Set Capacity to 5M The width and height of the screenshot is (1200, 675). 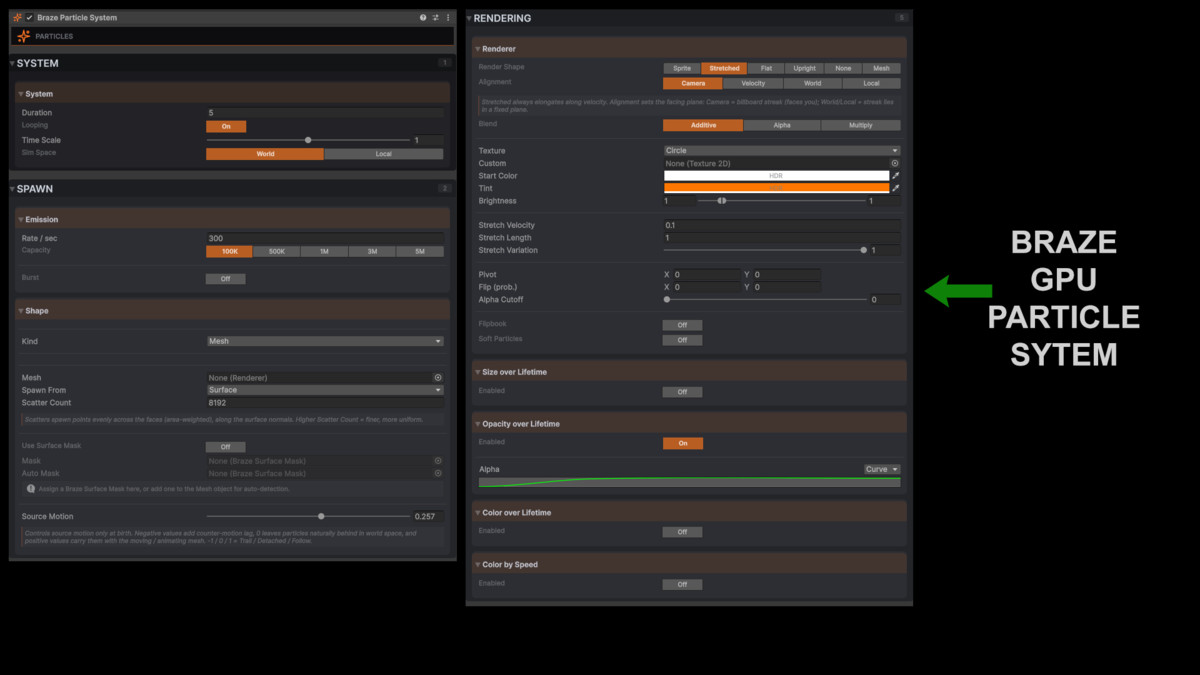pyautogui.click(x=420, y=252)
